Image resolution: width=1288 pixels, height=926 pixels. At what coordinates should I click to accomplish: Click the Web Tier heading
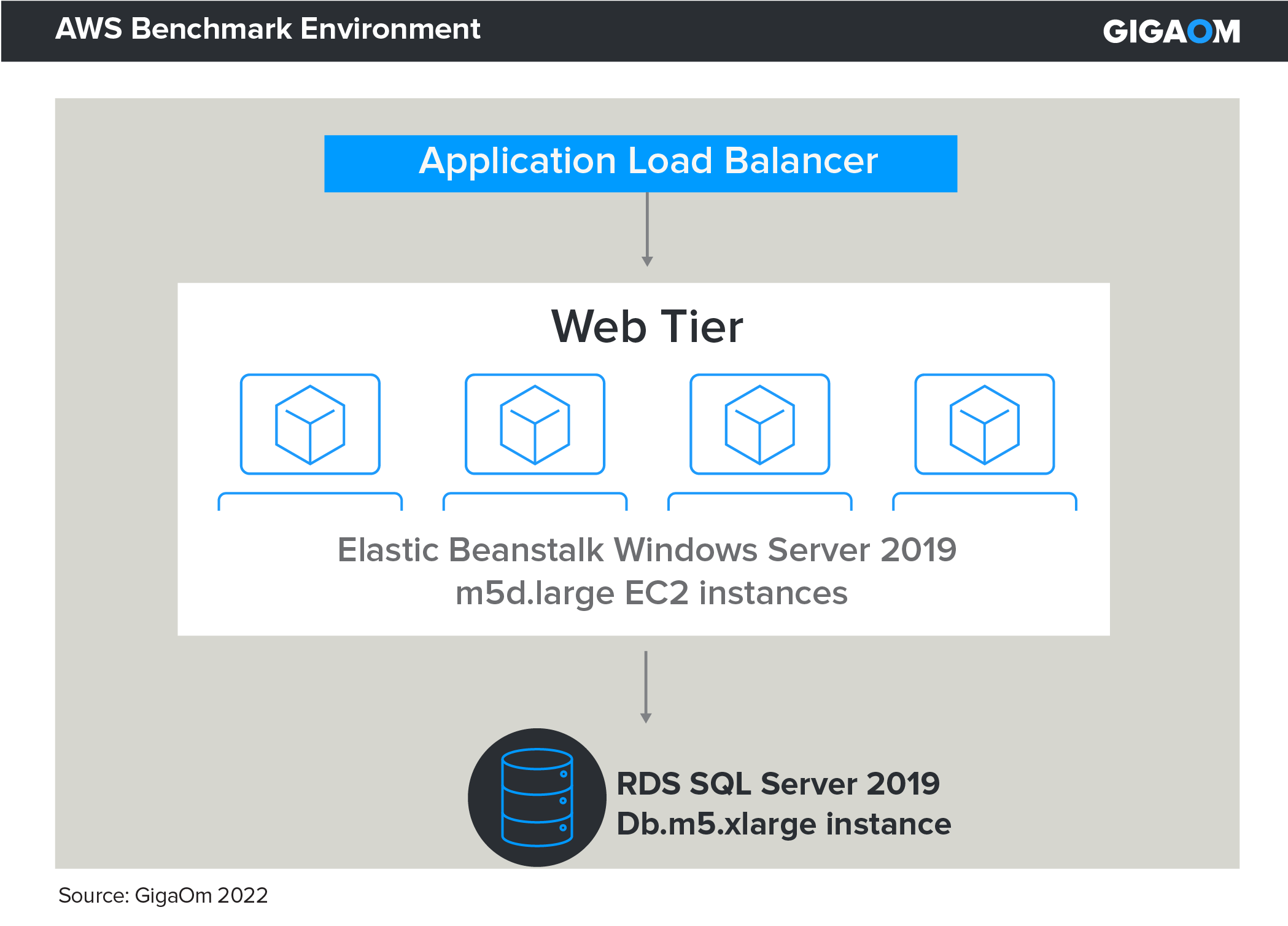point(647,327)
